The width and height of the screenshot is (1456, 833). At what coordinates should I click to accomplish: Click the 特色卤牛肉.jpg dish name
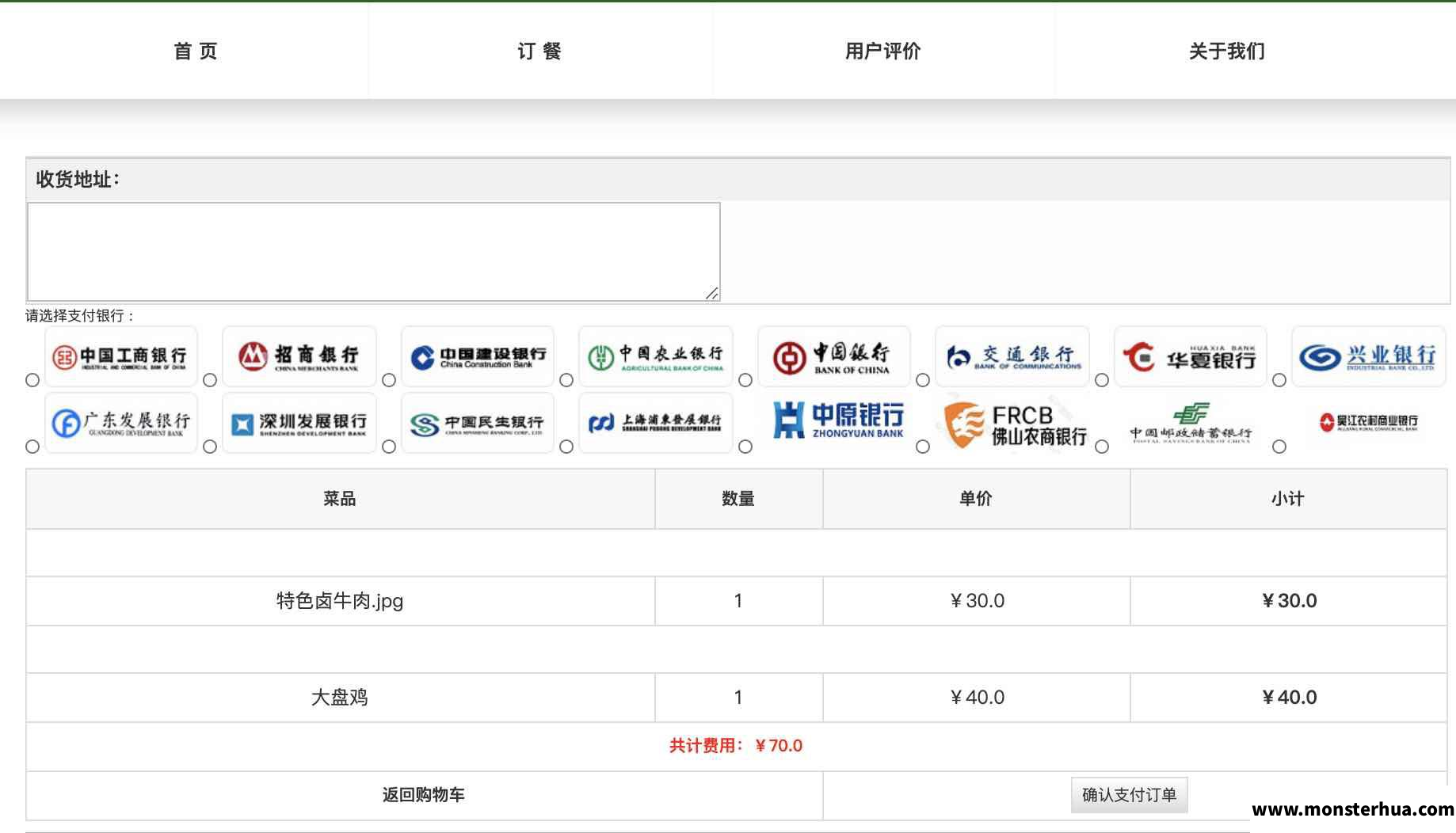click(x=340, y=601)
